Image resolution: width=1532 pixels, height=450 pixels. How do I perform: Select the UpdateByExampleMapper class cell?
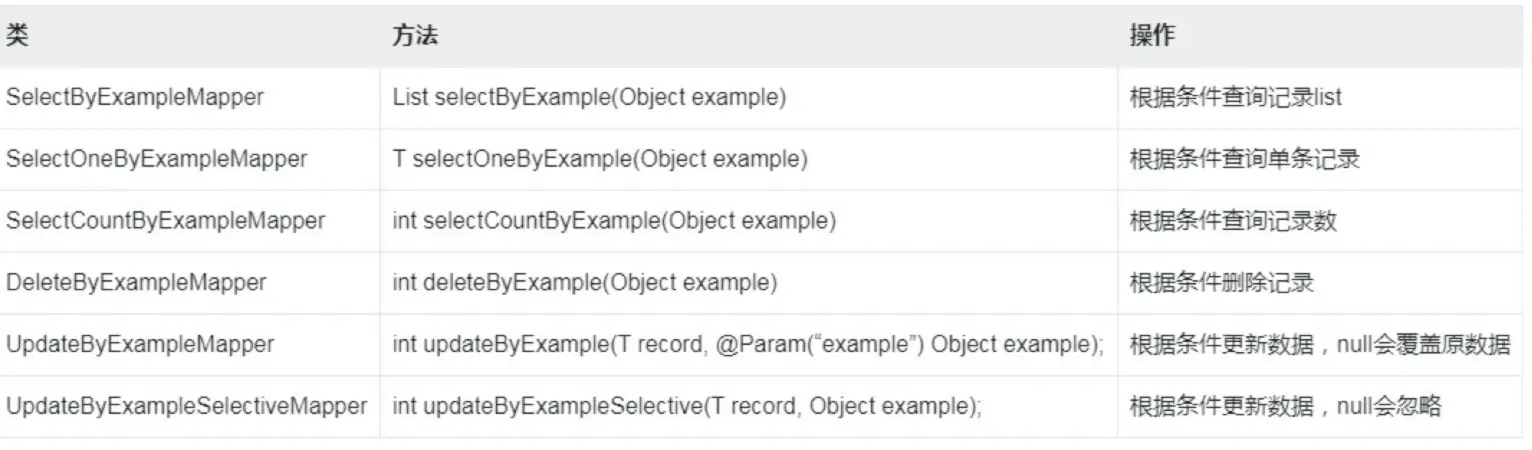pos(140,345)
